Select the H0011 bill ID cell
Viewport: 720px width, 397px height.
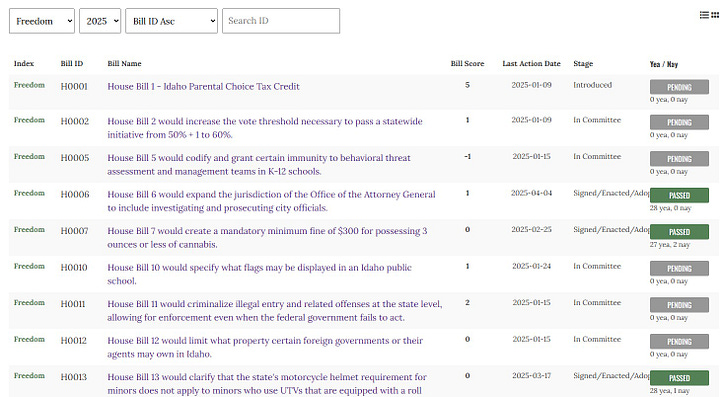tap(73, 304)
